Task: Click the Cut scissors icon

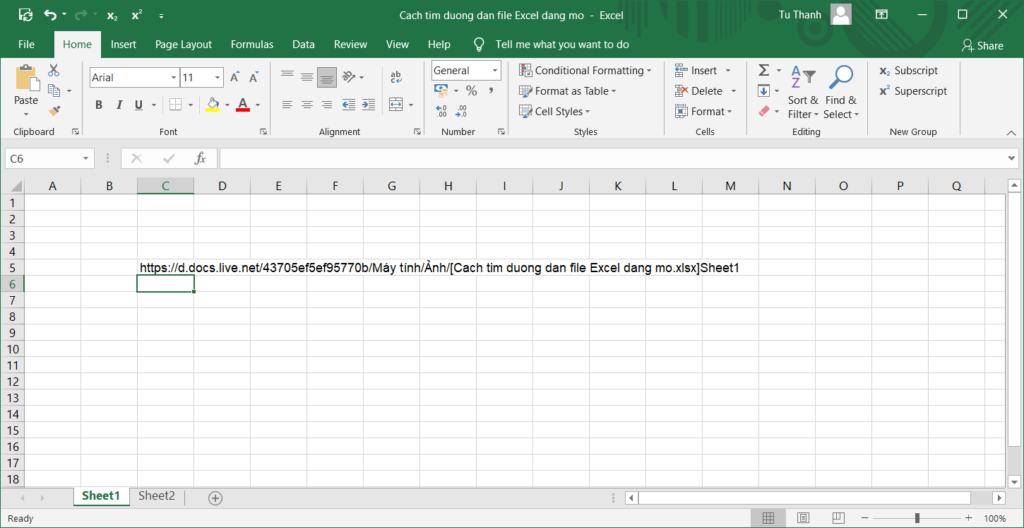Action: click(54, 71)
